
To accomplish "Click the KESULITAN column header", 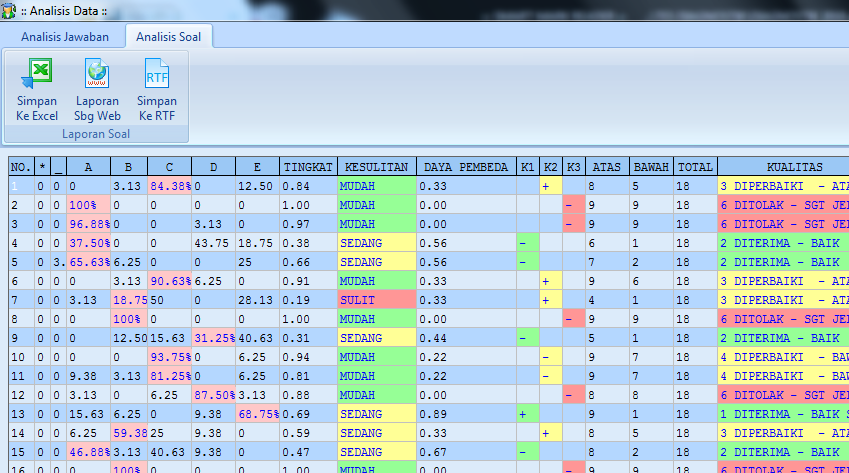I will 377,167.
